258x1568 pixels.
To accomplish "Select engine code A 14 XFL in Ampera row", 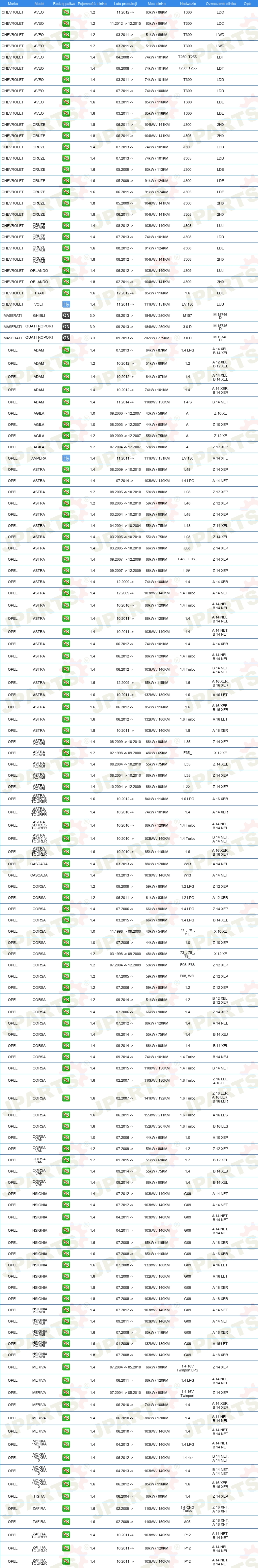I will (x=220, y=458).
